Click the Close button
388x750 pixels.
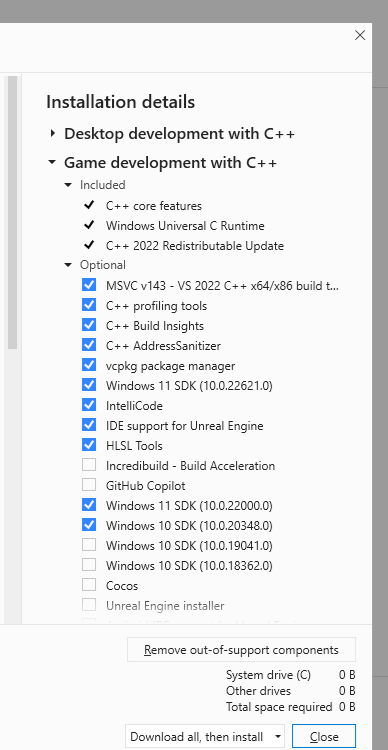324,737
